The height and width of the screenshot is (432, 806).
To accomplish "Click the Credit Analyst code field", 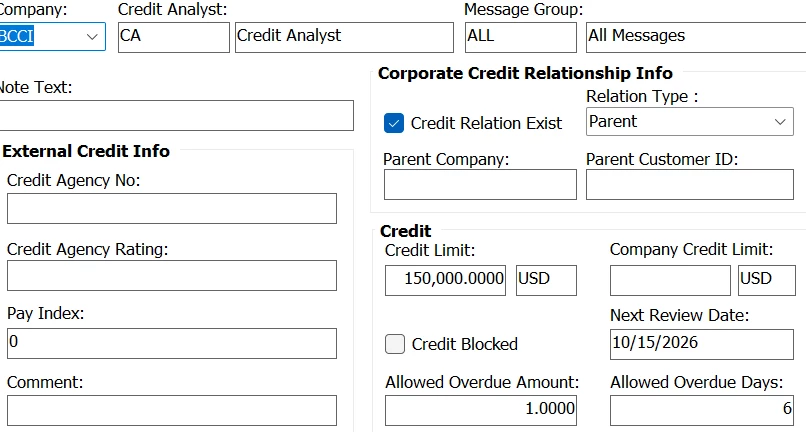I will pyautogui.click(x=173, y=36).
